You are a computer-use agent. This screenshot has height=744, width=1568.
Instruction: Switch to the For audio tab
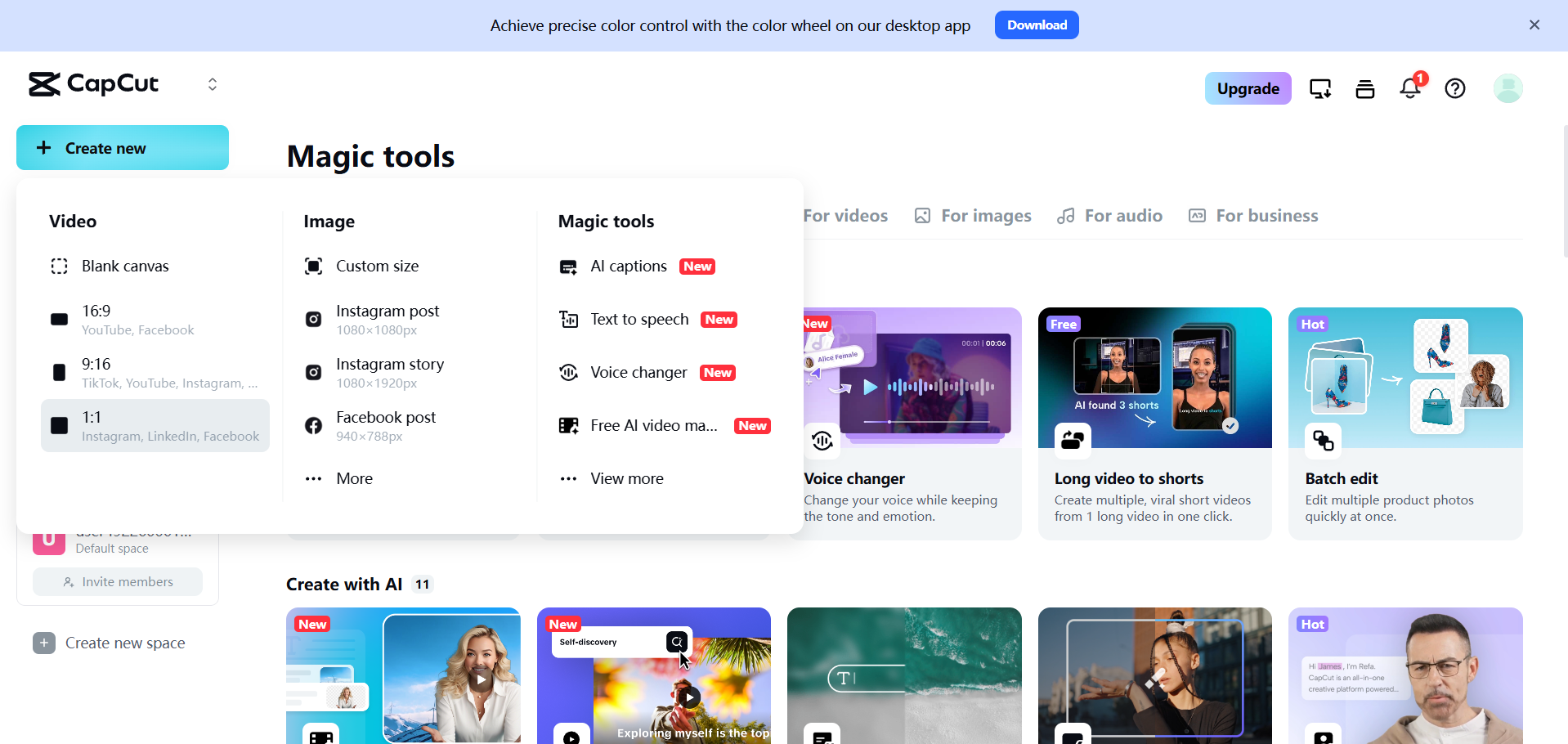tap(1109, 216)
